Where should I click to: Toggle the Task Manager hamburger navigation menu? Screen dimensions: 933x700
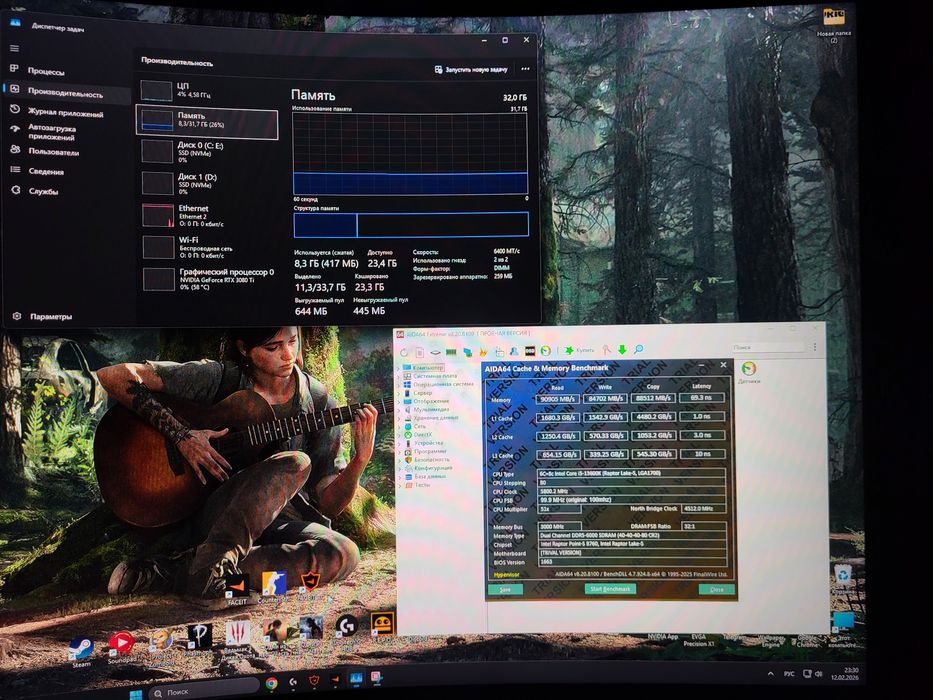15,48
